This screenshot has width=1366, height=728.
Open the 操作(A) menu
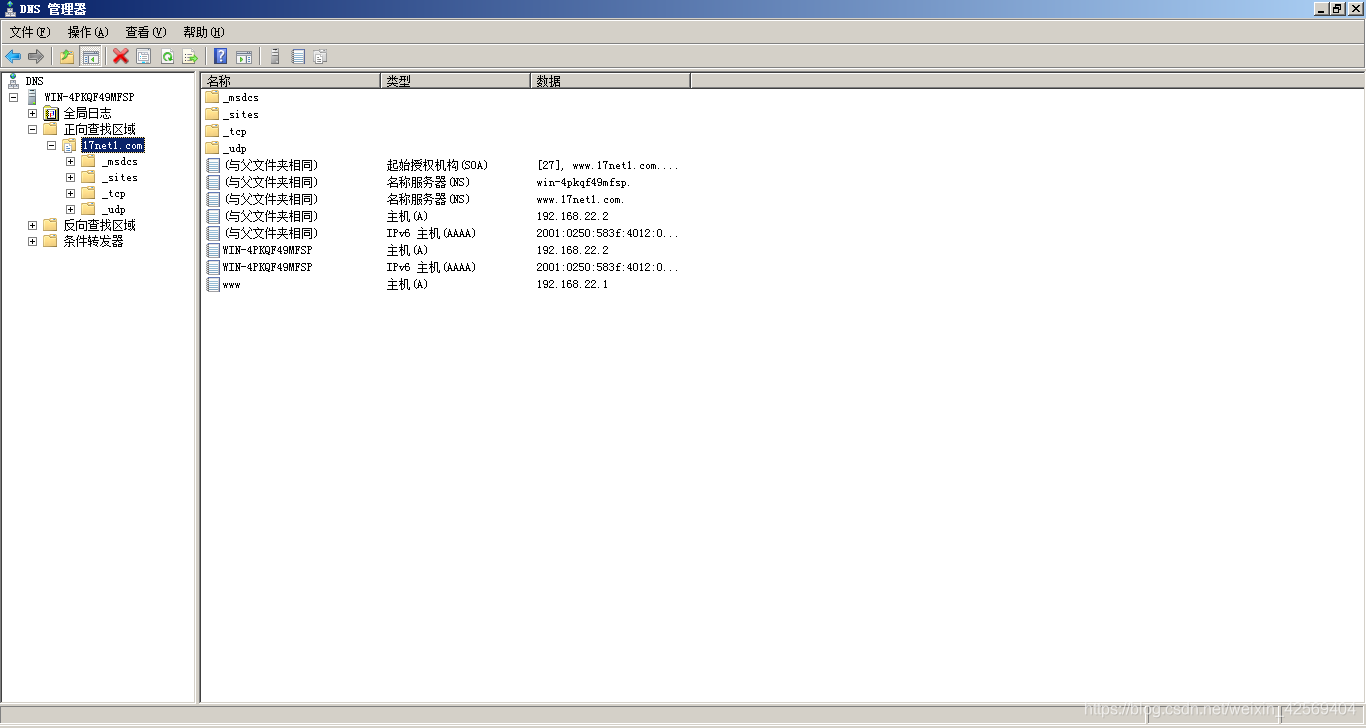pos(88,32)
